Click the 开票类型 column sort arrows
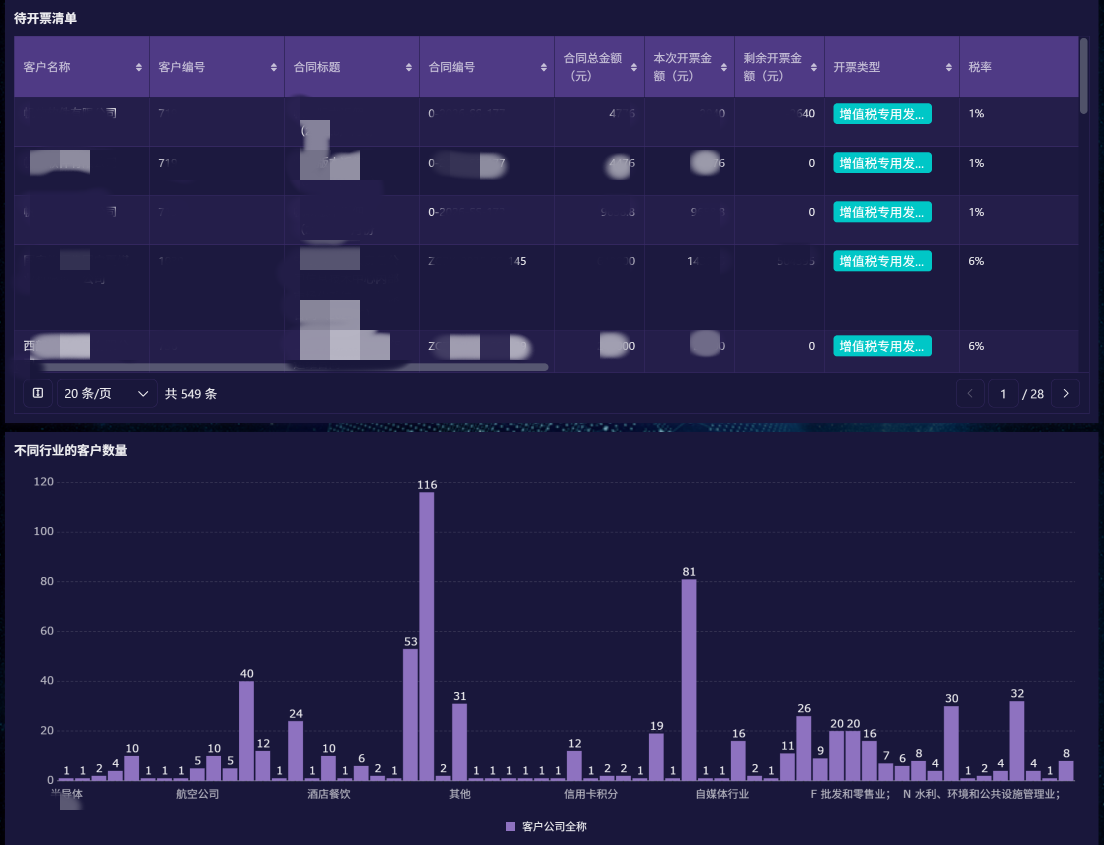This screenshot has height=845, width=1104. click(x=949, y=68)
